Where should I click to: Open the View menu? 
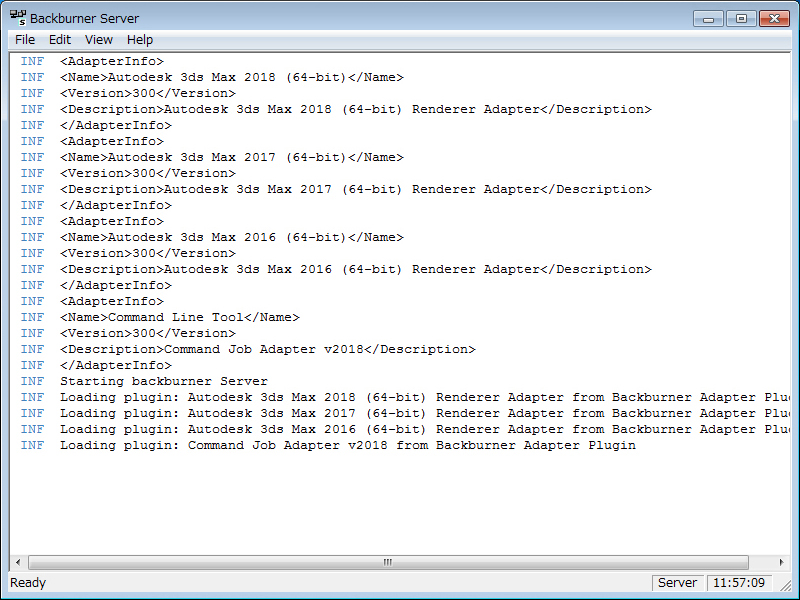click(x=98, y=40)
